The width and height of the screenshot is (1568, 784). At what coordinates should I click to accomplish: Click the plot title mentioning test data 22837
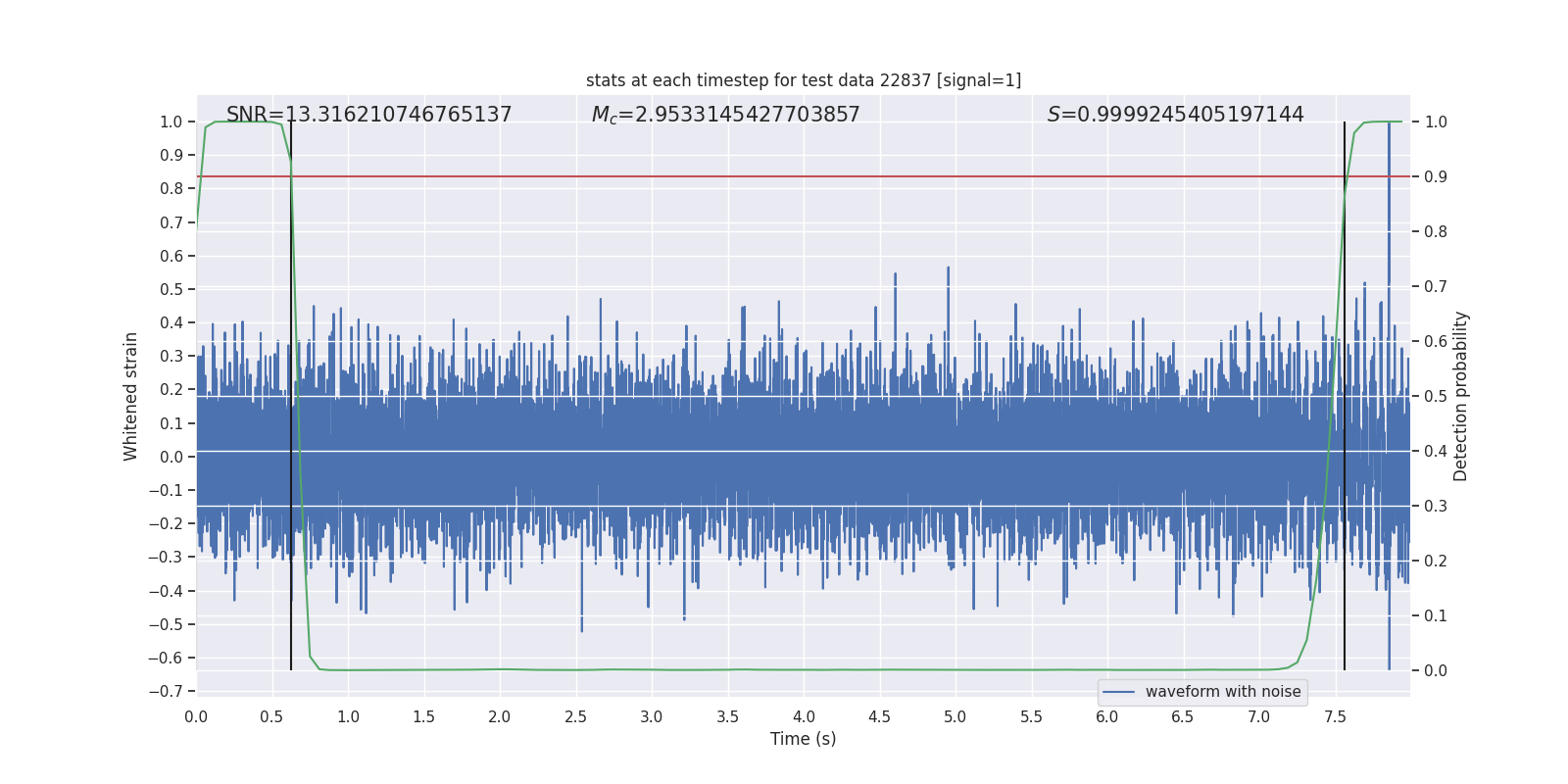click(x=803, y=80)
